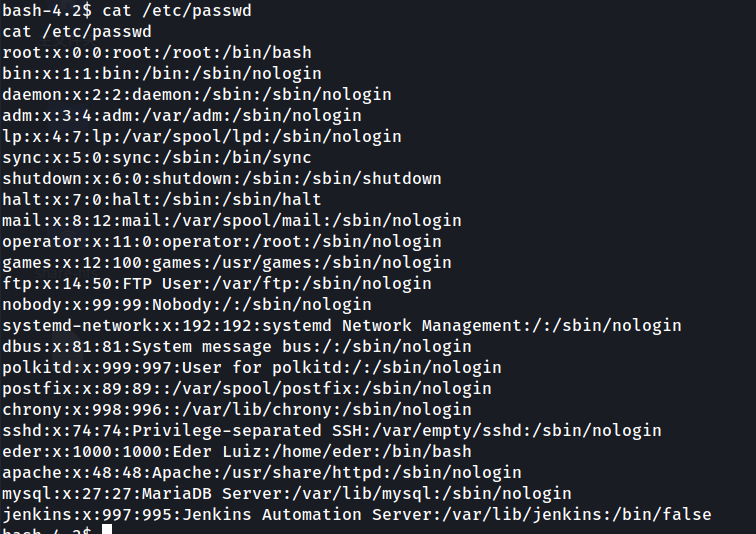Click the sshd Privilege-separated SSH line

(331, 430)
